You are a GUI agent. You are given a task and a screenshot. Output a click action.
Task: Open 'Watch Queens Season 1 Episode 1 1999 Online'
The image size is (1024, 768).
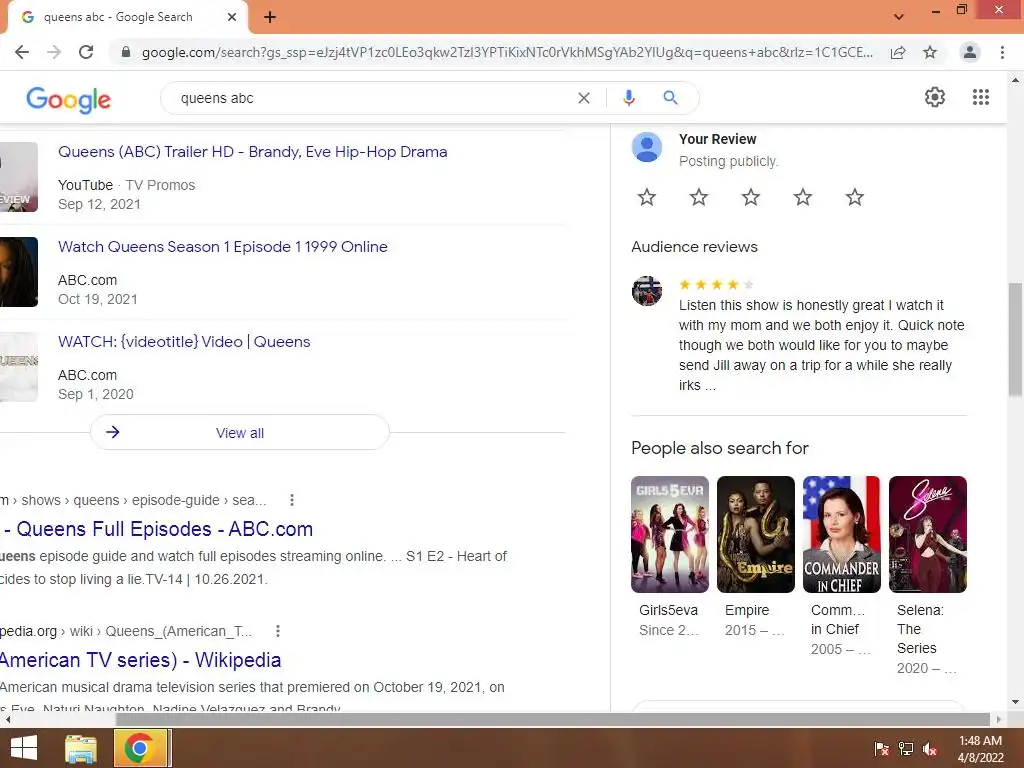point(223,247)
